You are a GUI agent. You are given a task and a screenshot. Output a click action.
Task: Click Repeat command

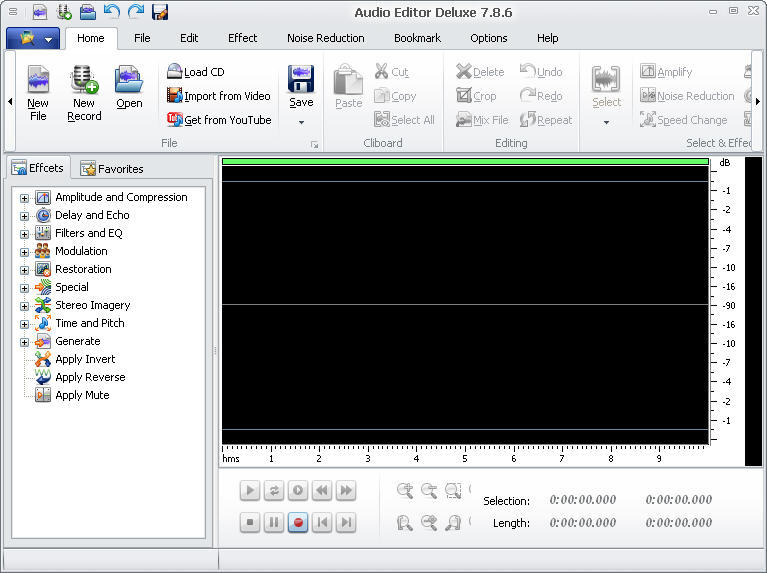pyautogui.click(x=546, y=120)
